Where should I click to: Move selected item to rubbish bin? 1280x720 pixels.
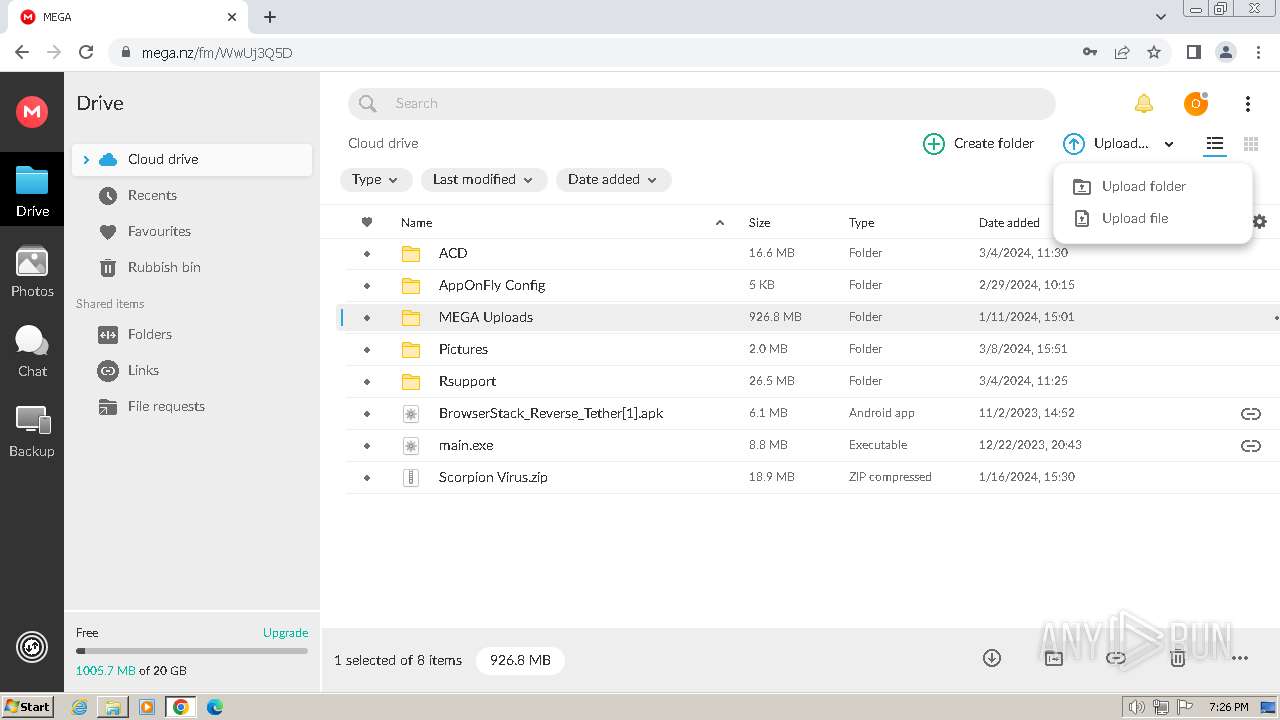[1178, 658]
